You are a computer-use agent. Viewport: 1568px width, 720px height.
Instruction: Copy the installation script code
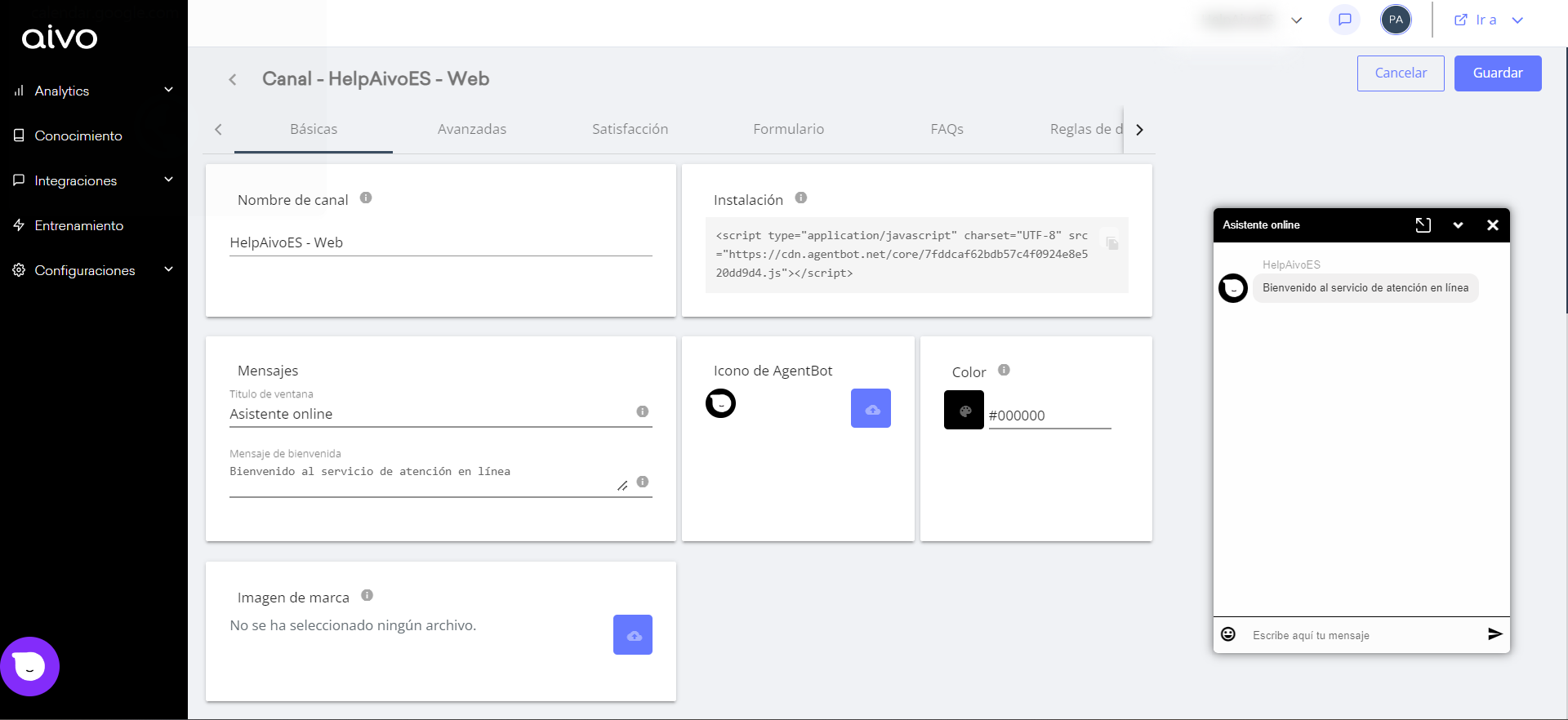(1111, 243)
